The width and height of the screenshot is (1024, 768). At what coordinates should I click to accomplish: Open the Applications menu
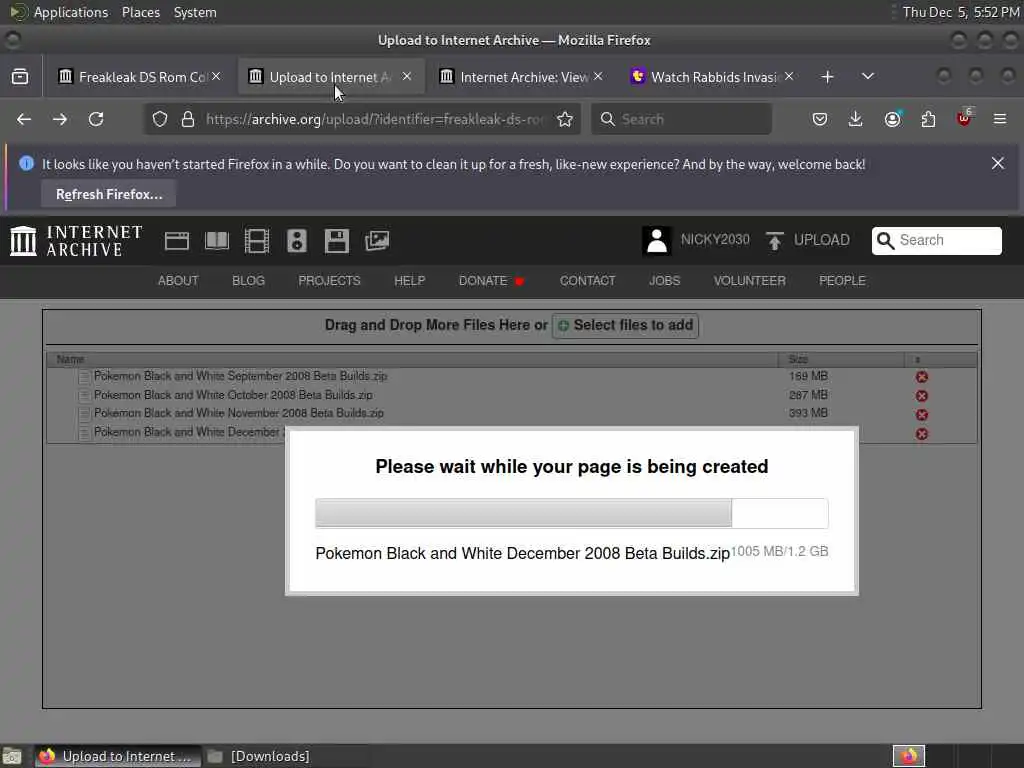[x=71, y=12]
